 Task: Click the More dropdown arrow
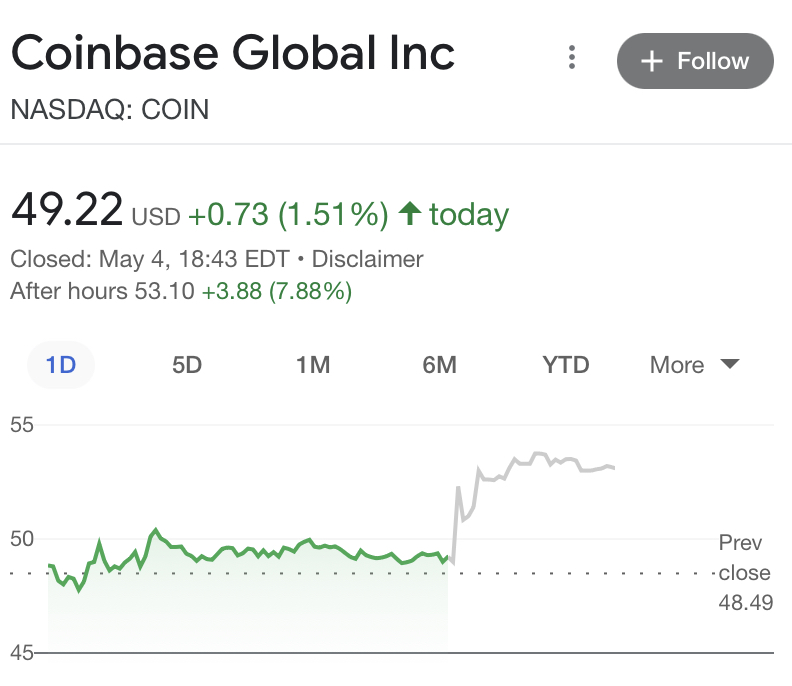(x=729, y=364)
